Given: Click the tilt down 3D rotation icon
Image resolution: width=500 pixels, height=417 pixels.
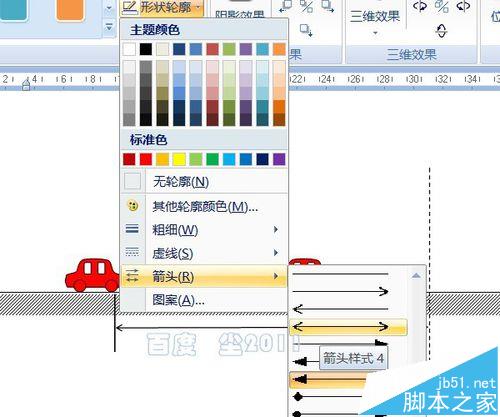Looking at the screenshot, I should coord(442,31).
